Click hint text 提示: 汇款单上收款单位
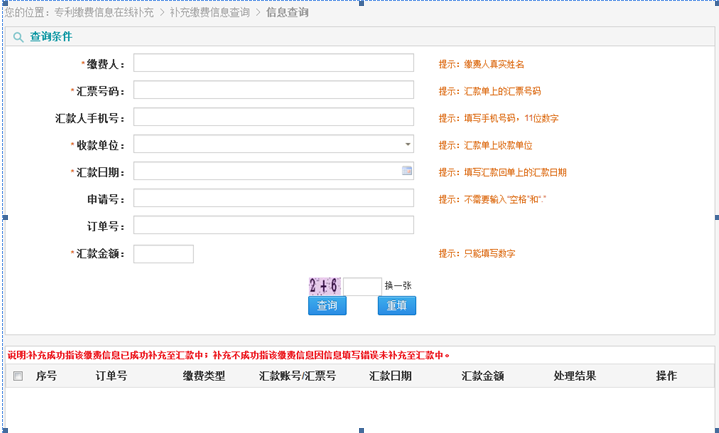Screen dimensions: 719x433 click(x=486, y=145)
